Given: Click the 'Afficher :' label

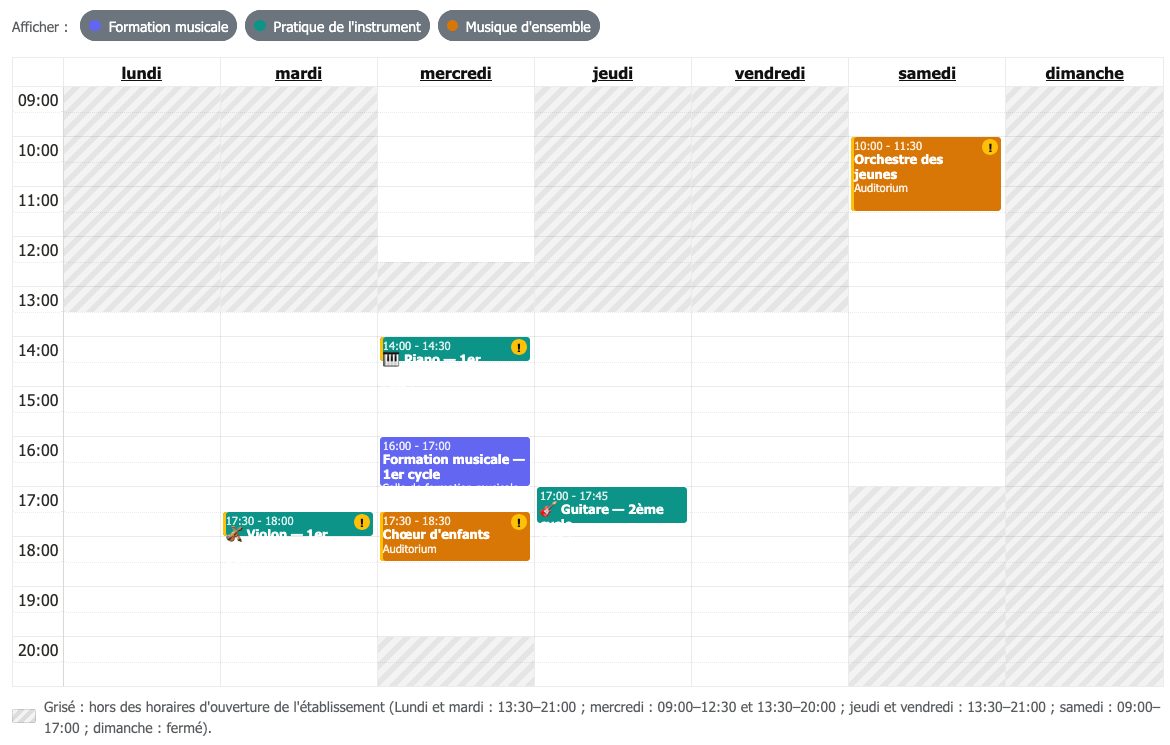Looking at the screenshot, I should [40, 27].
